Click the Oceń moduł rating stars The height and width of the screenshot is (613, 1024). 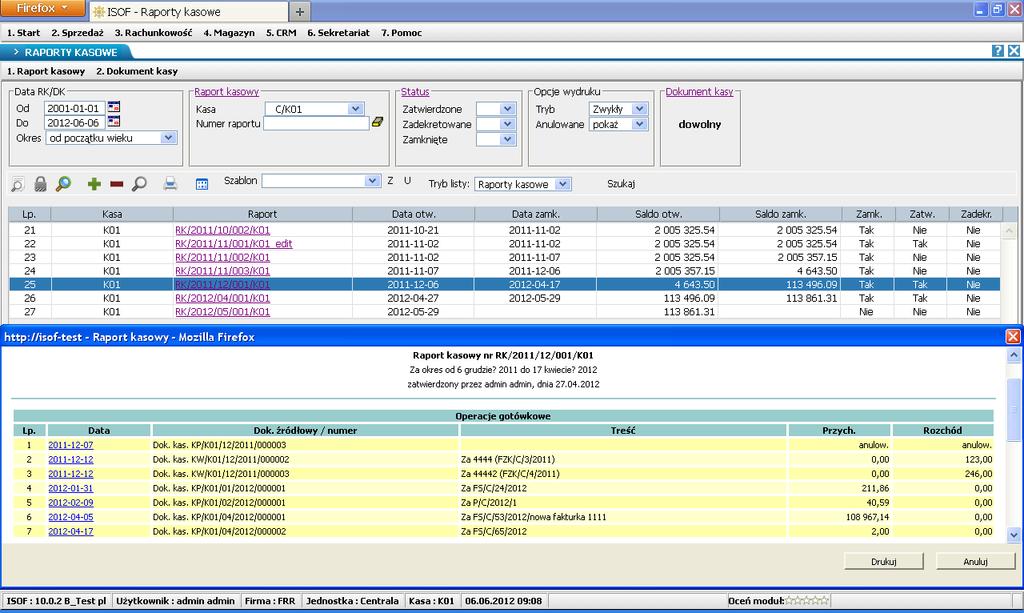[807, 601]
